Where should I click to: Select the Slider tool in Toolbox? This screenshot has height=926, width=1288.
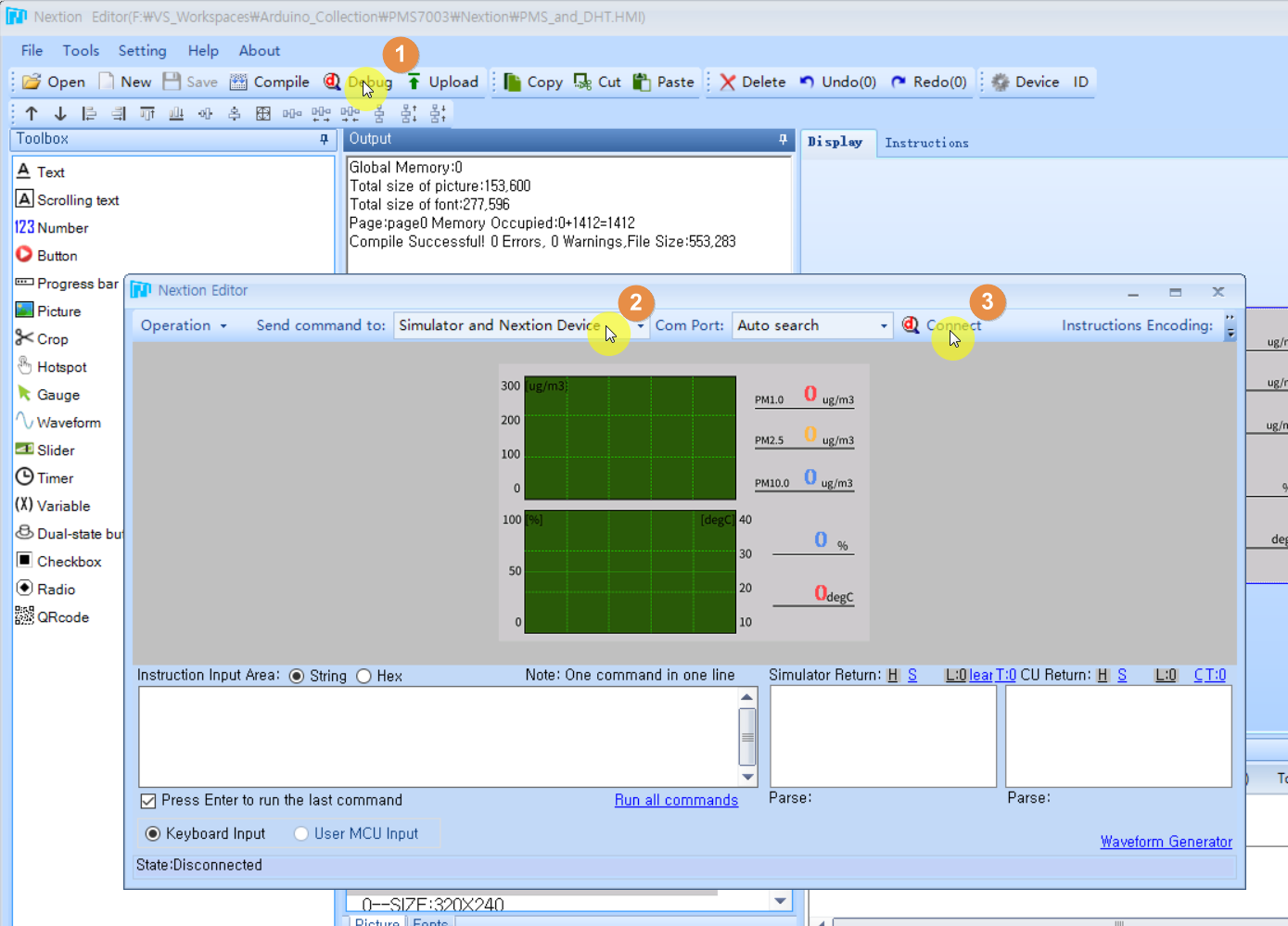45,450
